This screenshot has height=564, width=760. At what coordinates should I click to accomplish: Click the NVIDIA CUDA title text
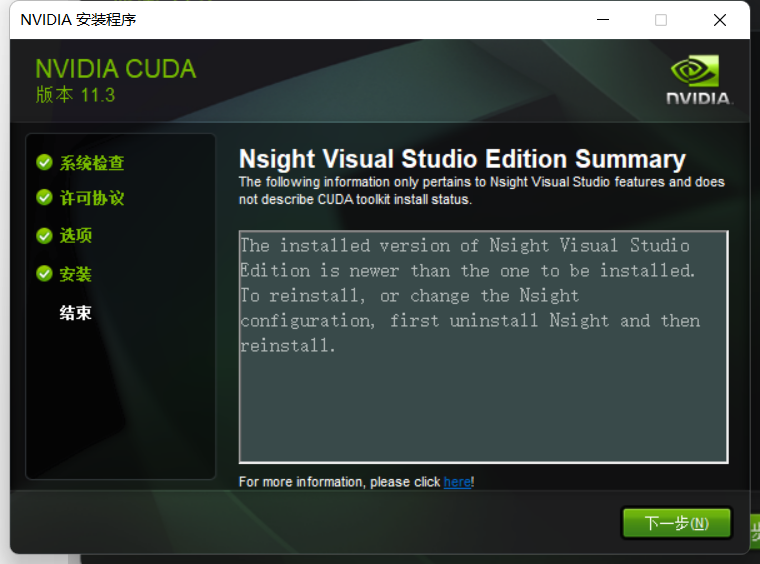[x=116, y=69]
